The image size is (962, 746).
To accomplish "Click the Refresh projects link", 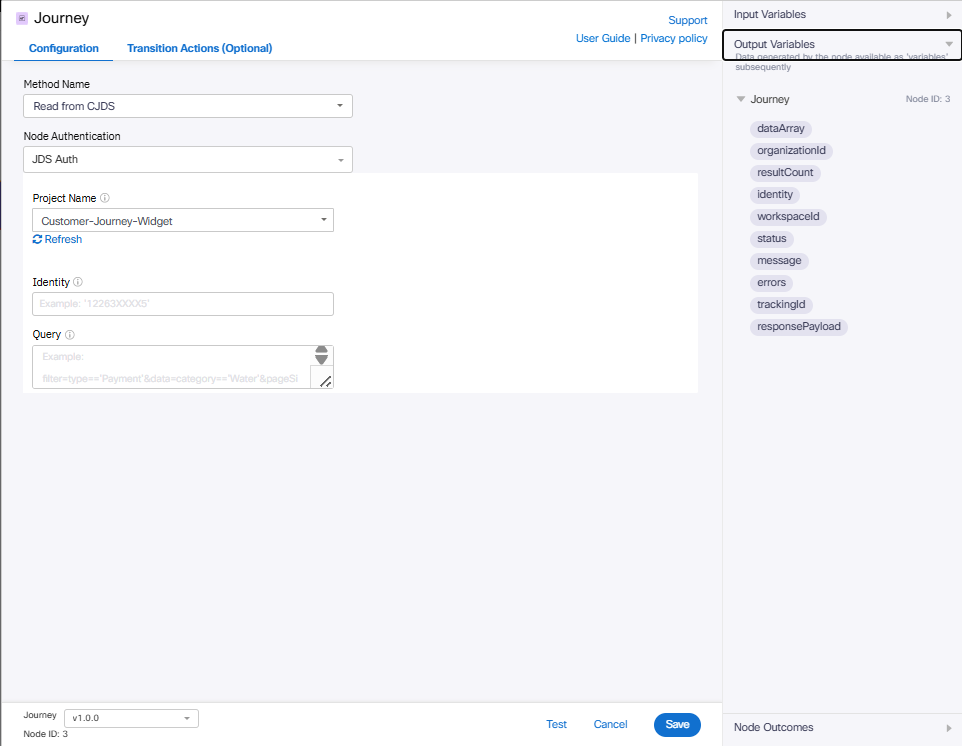I will pyautogui.click(x=57, y=239).
